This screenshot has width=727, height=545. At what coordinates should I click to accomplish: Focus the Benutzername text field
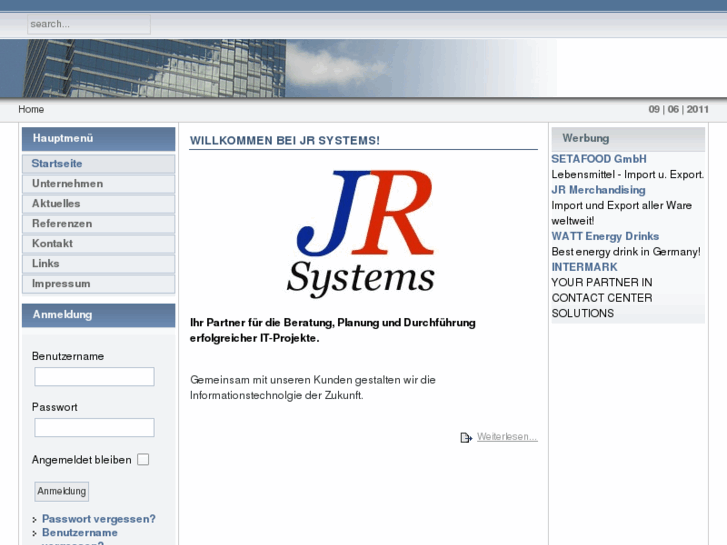click(x=94, y=377)
